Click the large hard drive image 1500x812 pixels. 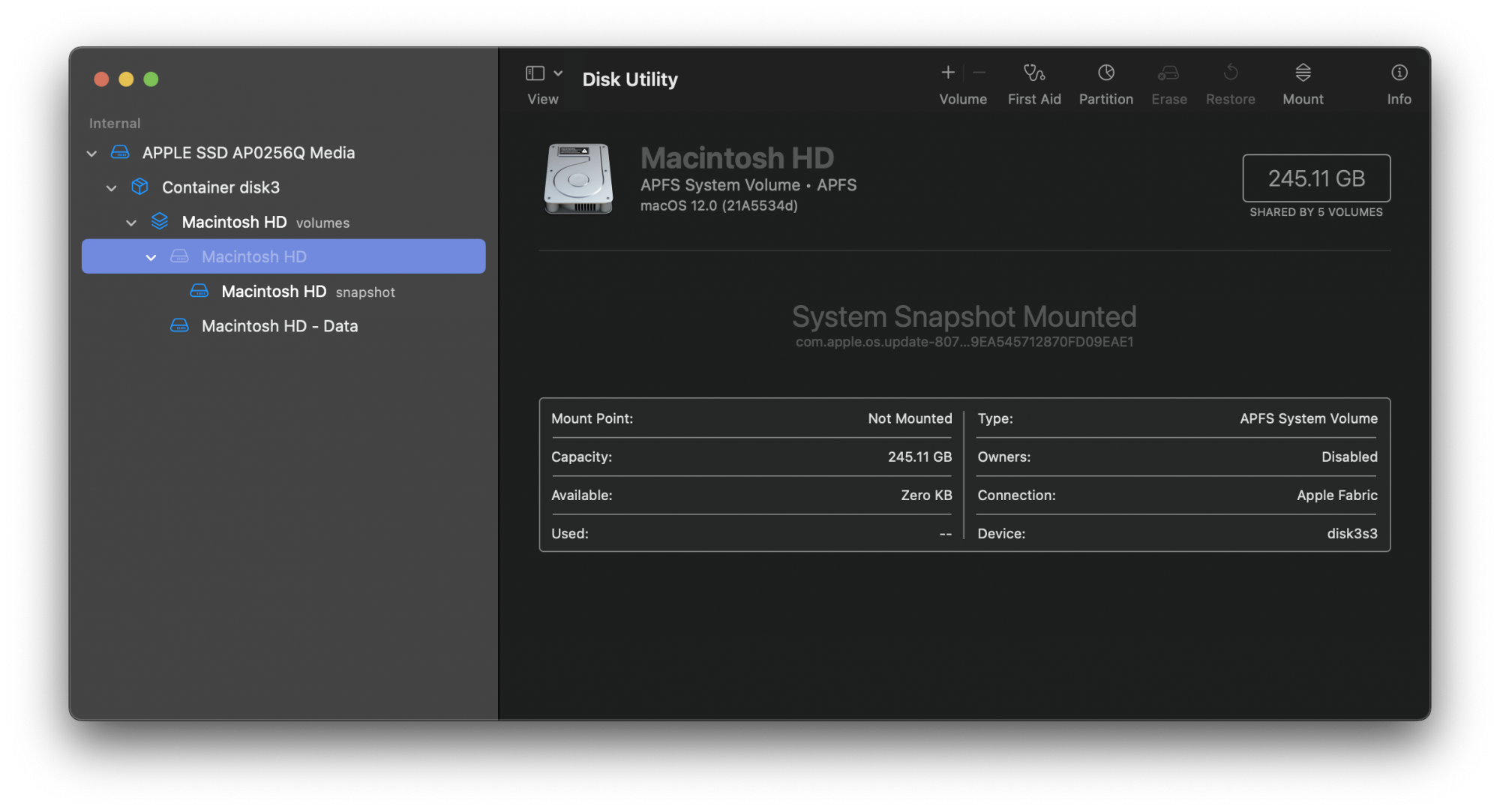578,178
